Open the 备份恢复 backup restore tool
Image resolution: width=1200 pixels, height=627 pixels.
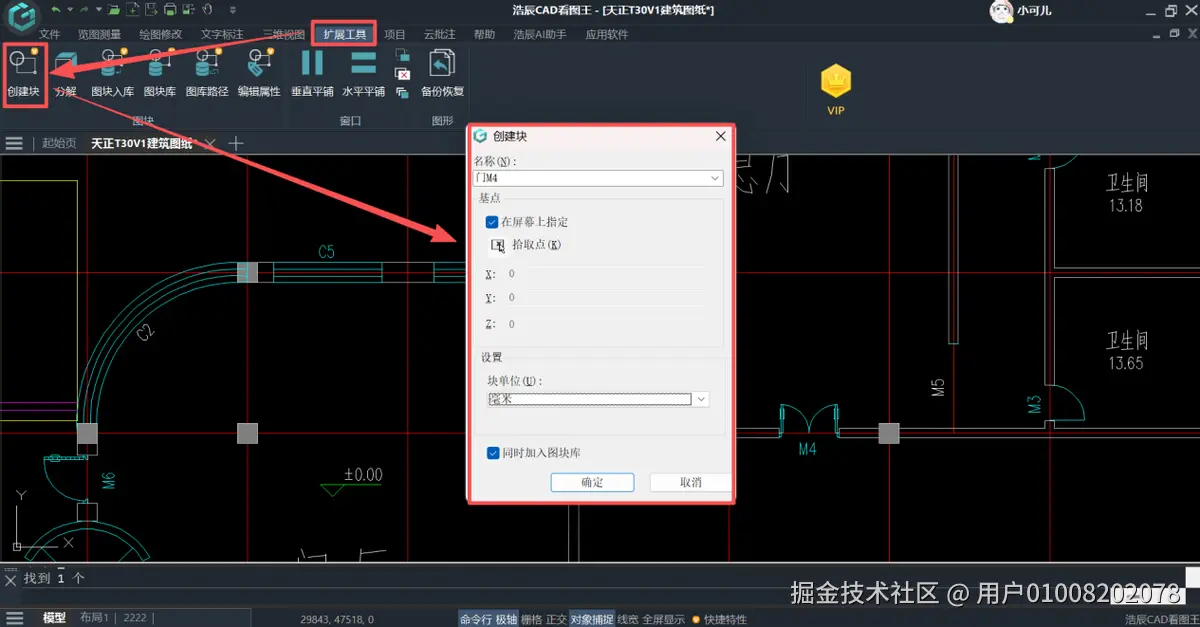(442, 72)
